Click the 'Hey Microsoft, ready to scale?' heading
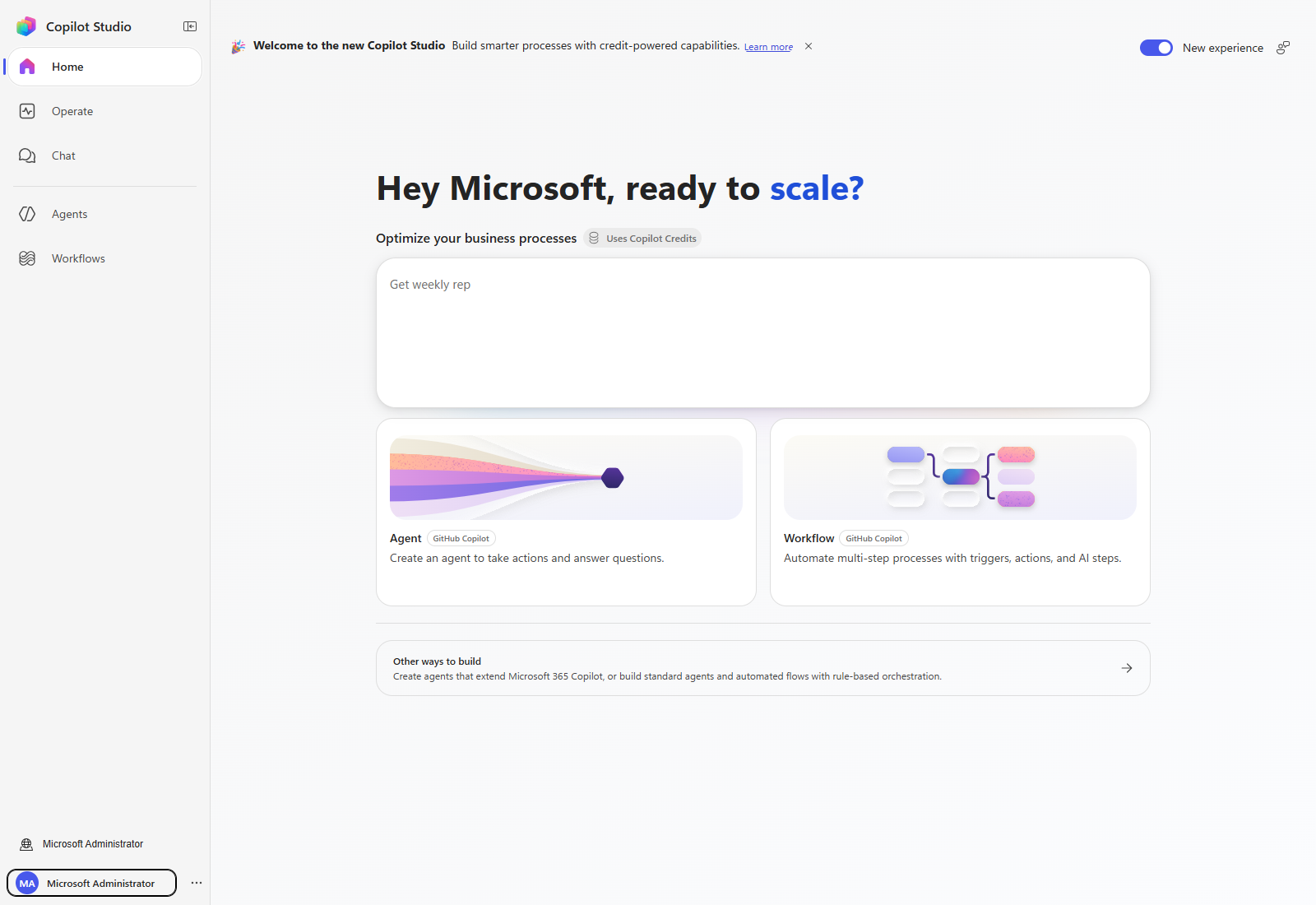 [620, 188]
